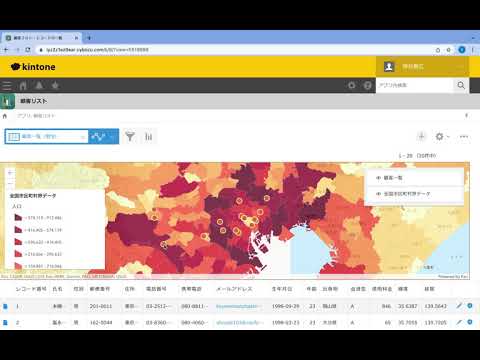Reload the page in the browser
This screenshot has width=480, height=360.
[28, 50]
